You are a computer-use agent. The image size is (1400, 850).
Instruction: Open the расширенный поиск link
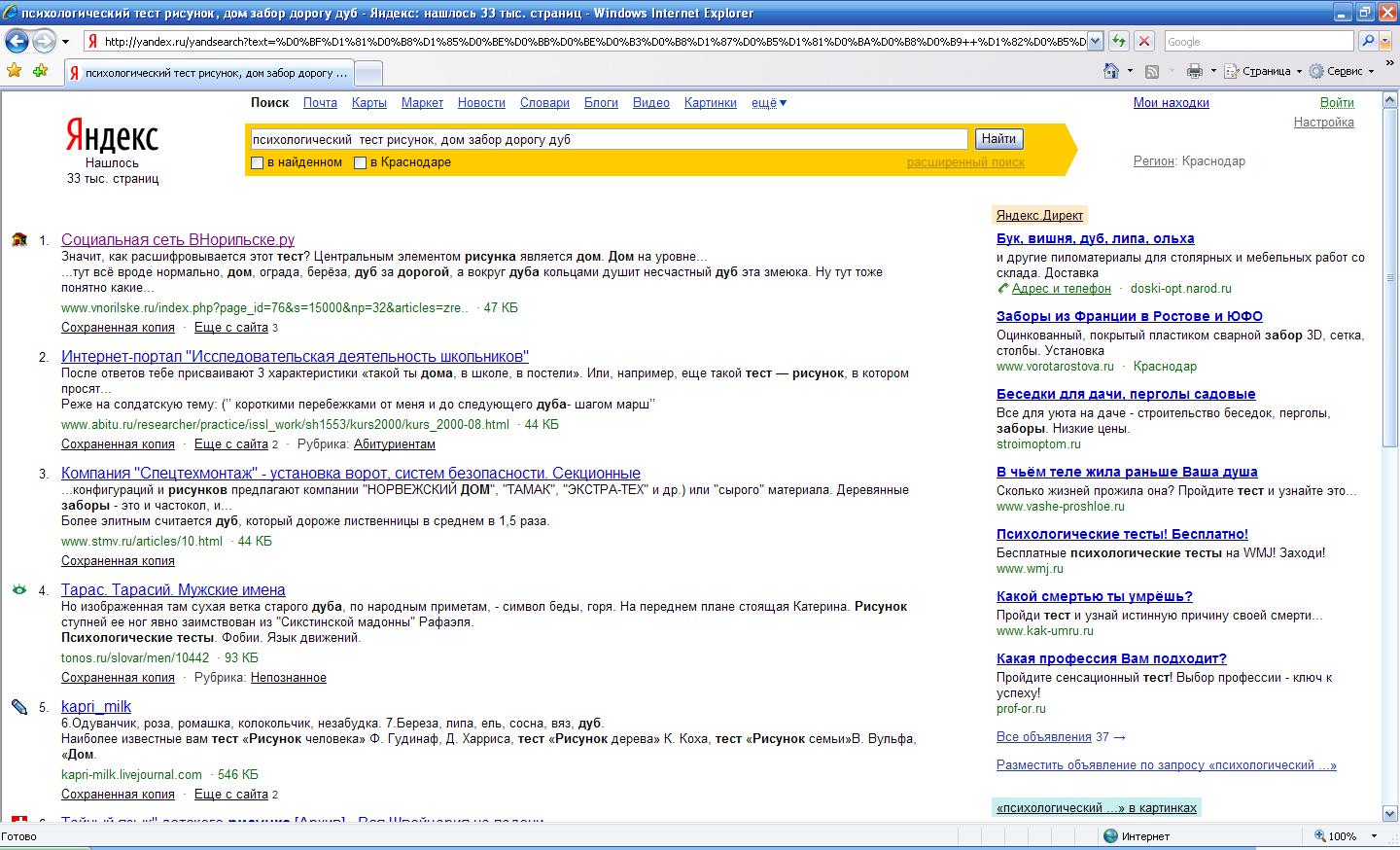click(965, 162)
